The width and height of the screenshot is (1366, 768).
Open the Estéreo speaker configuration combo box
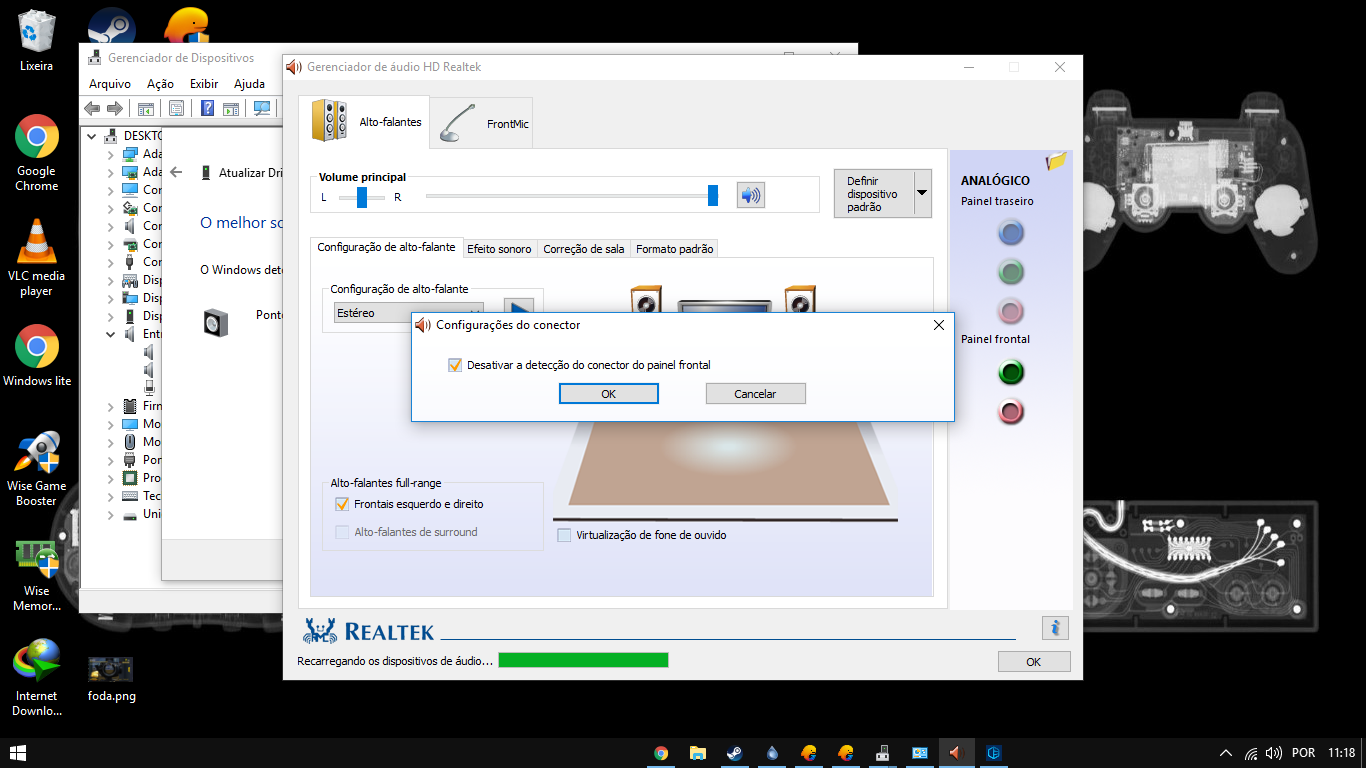point(409,313)
